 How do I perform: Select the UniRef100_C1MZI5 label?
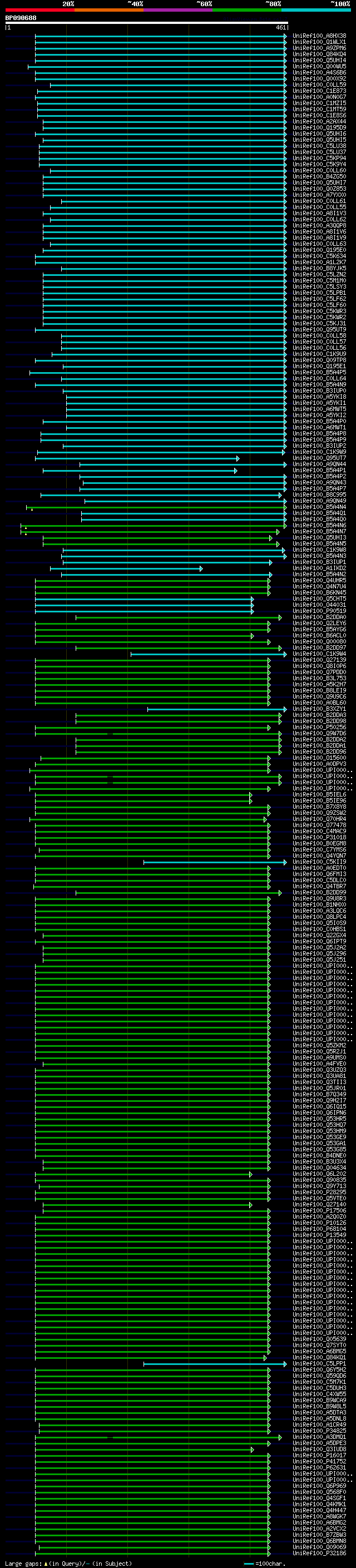click(x=319, y=103)
